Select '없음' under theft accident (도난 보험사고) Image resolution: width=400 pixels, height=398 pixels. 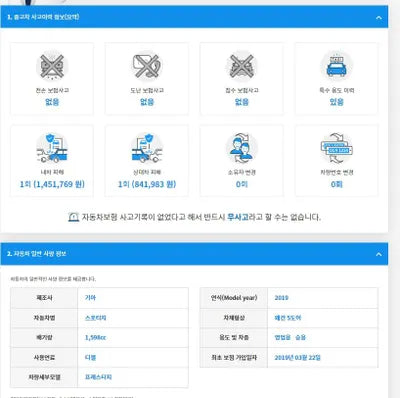pos(147,102)
